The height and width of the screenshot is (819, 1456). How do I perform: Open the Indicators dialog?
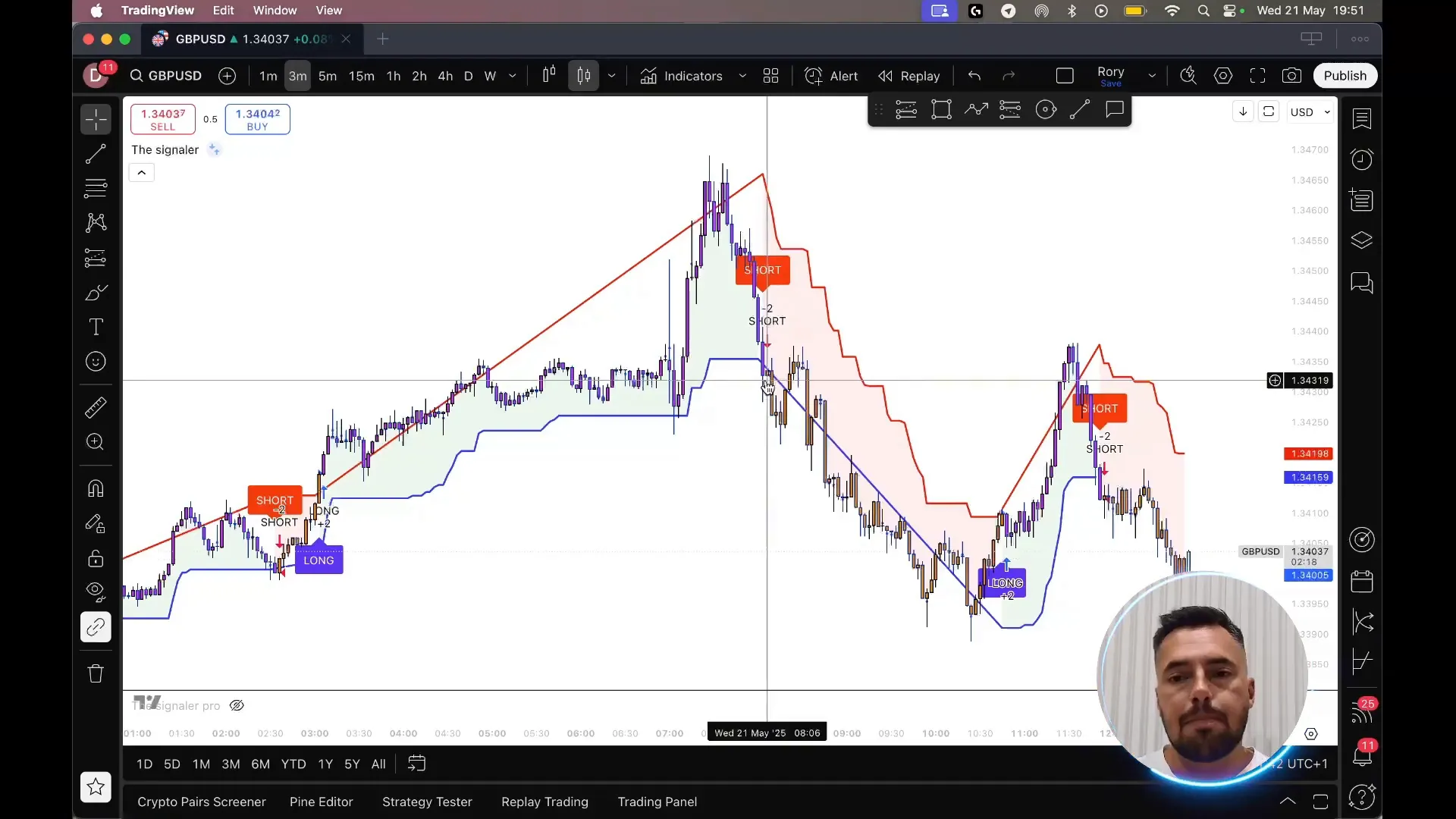[682, 76]
